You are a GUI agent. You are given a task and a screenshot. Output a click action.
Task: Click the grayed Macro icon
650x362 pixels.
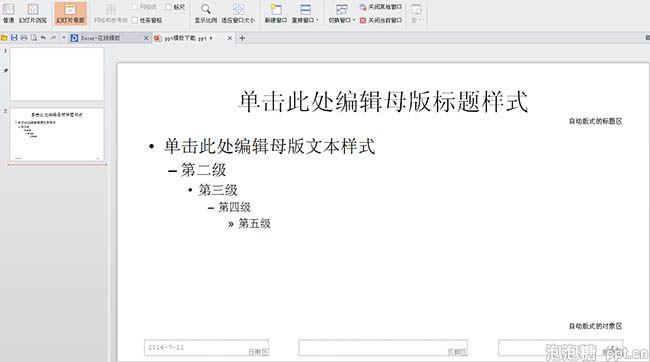point(416,10)
